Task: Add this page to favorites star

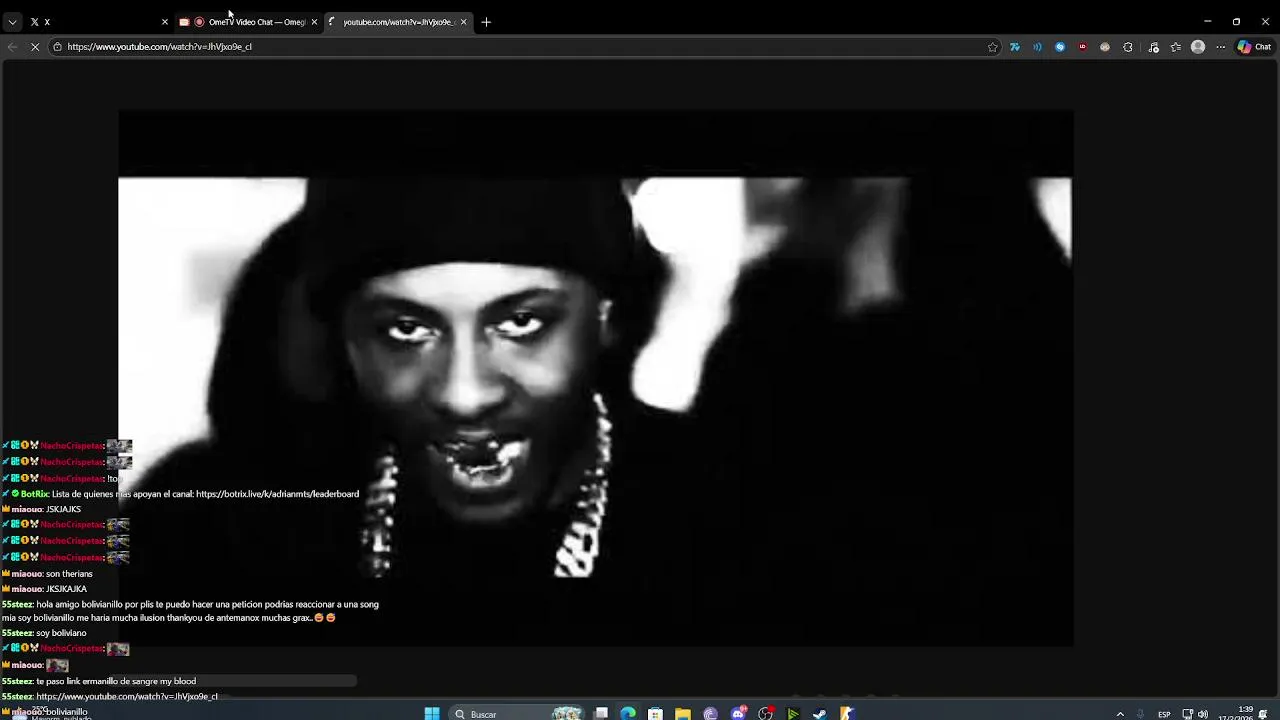Action: click(992, 47)
